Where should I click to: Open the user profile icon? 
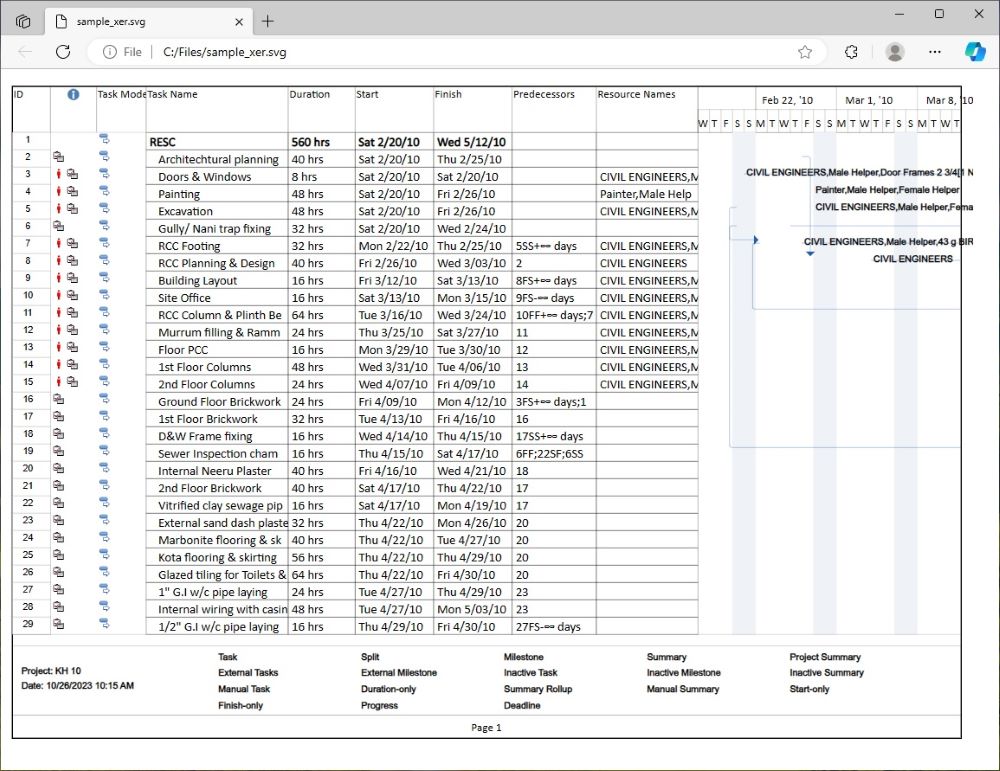895,52
